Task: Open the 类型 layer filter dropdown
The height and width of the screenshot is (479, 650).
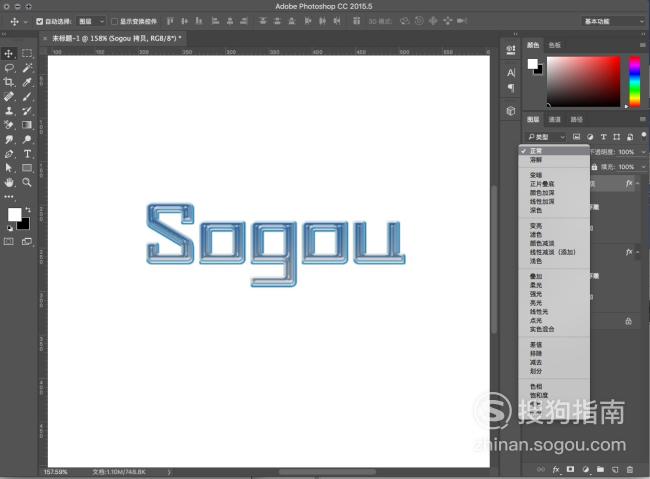Action: pos(546,137)
